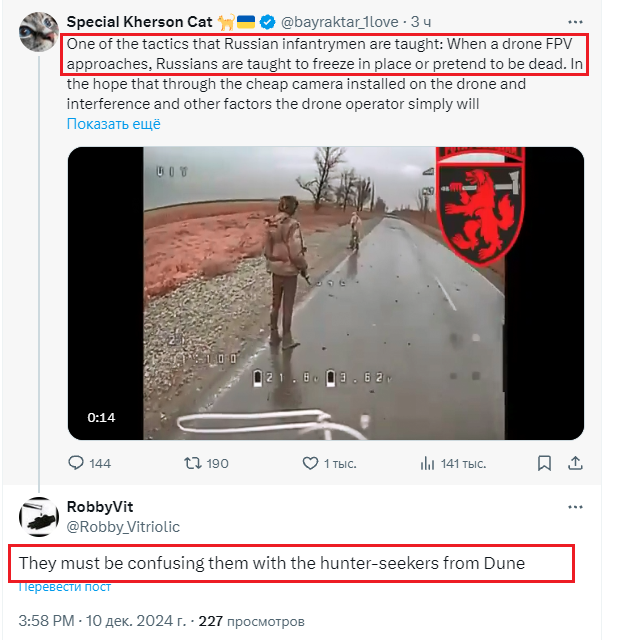Click the 227 просмотров view count
Viewport: 626px width, 640px height.
point(257,620)
